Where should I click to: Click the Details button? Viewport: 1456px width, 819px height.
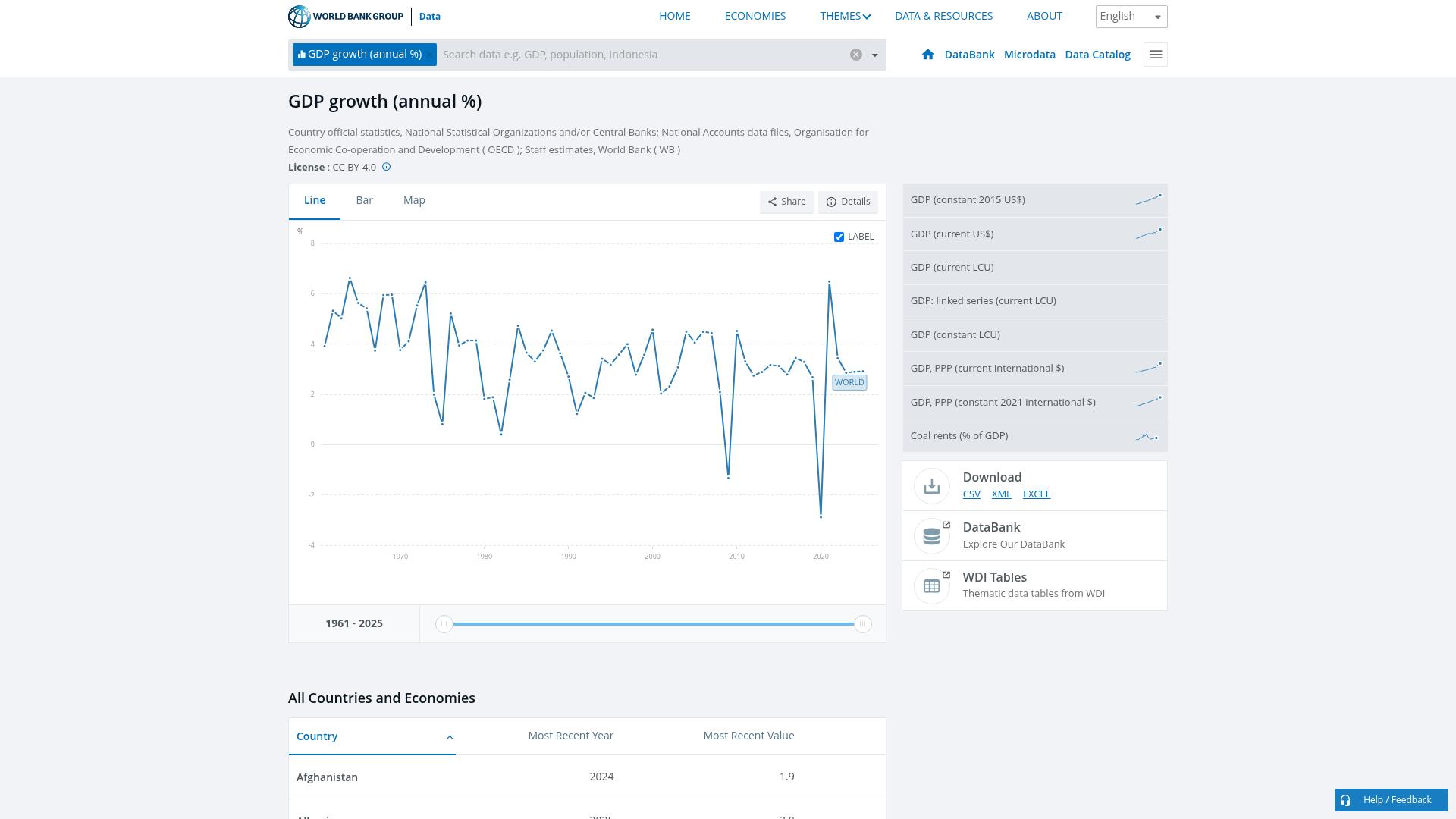click(848, 202)
